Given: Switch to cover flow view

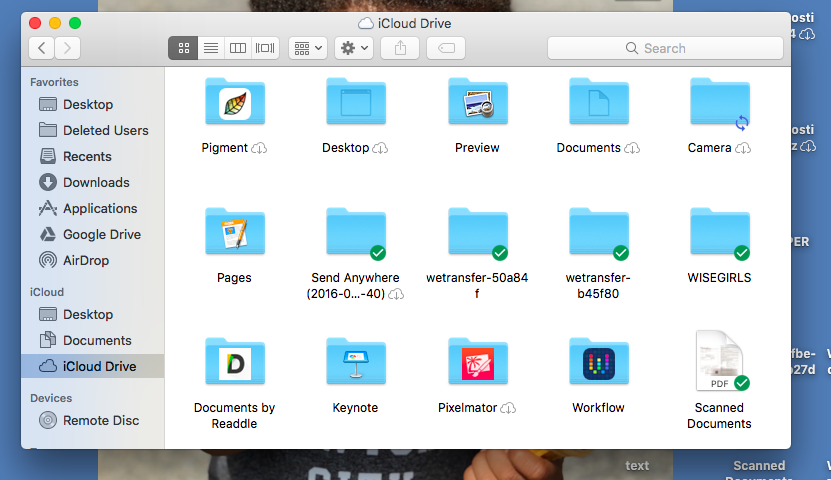Looking at the screenshot, I should (x=265, y=48).
